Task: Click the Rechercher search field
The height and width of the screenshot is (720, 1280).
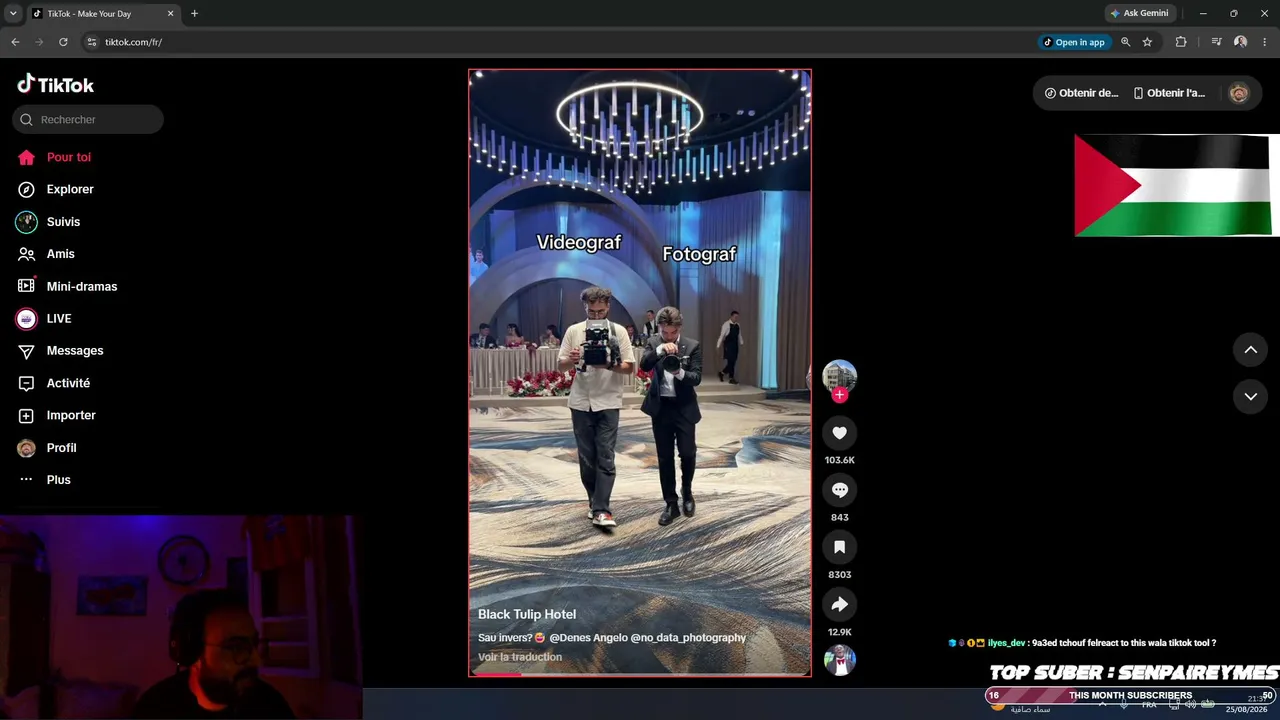Action: 88,120
